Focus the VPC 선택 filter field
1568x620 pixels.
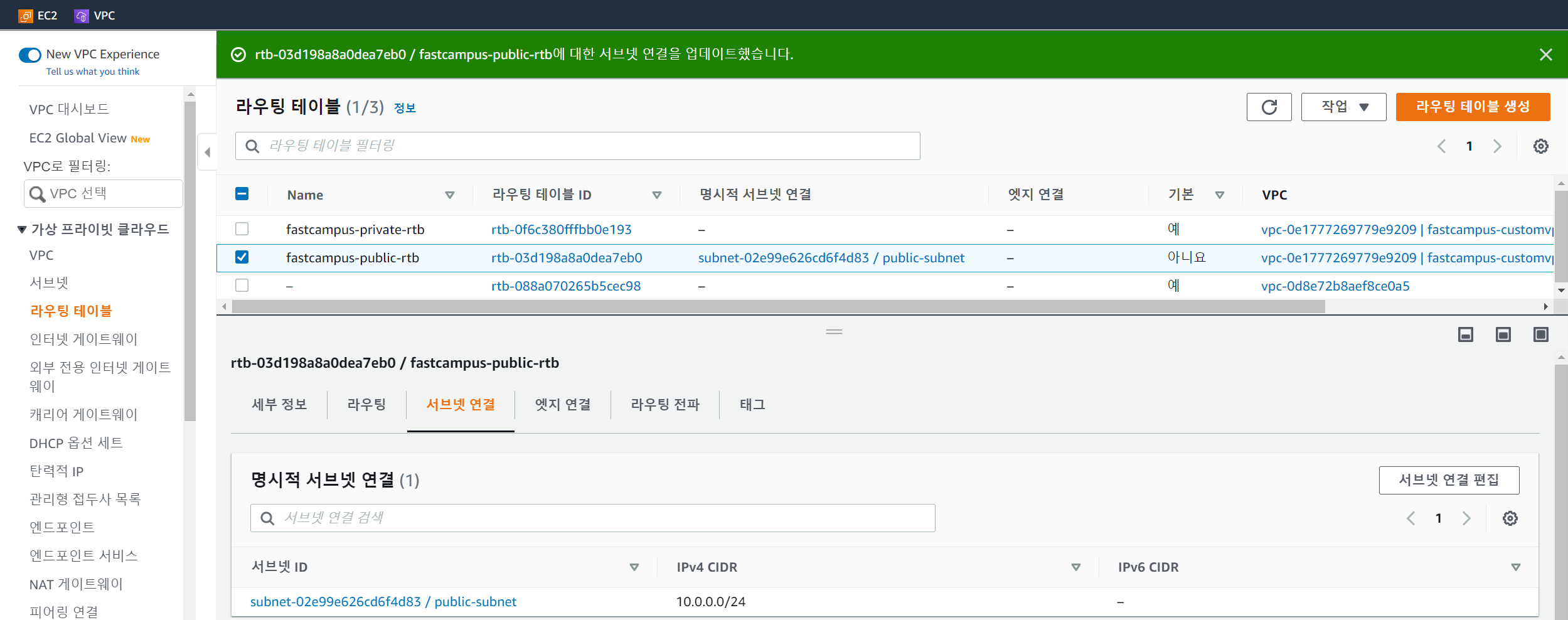(104, 194)
